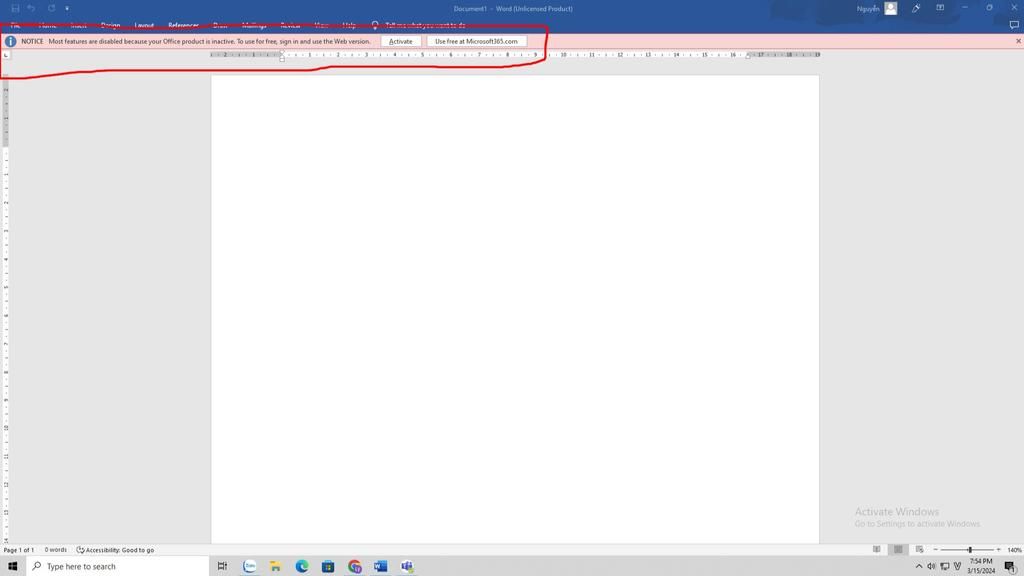Open the Layout ribbon tab
Viewport: 1024px width, 576px height.
144,25
